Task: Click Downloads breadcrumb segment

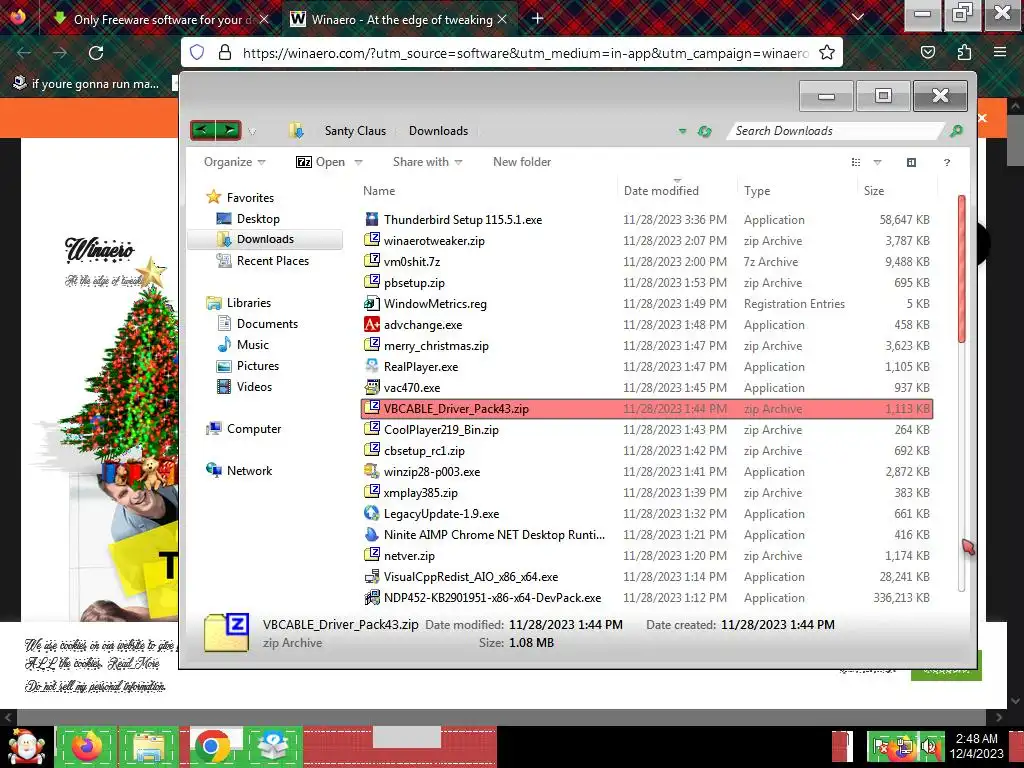Action: 438,131
